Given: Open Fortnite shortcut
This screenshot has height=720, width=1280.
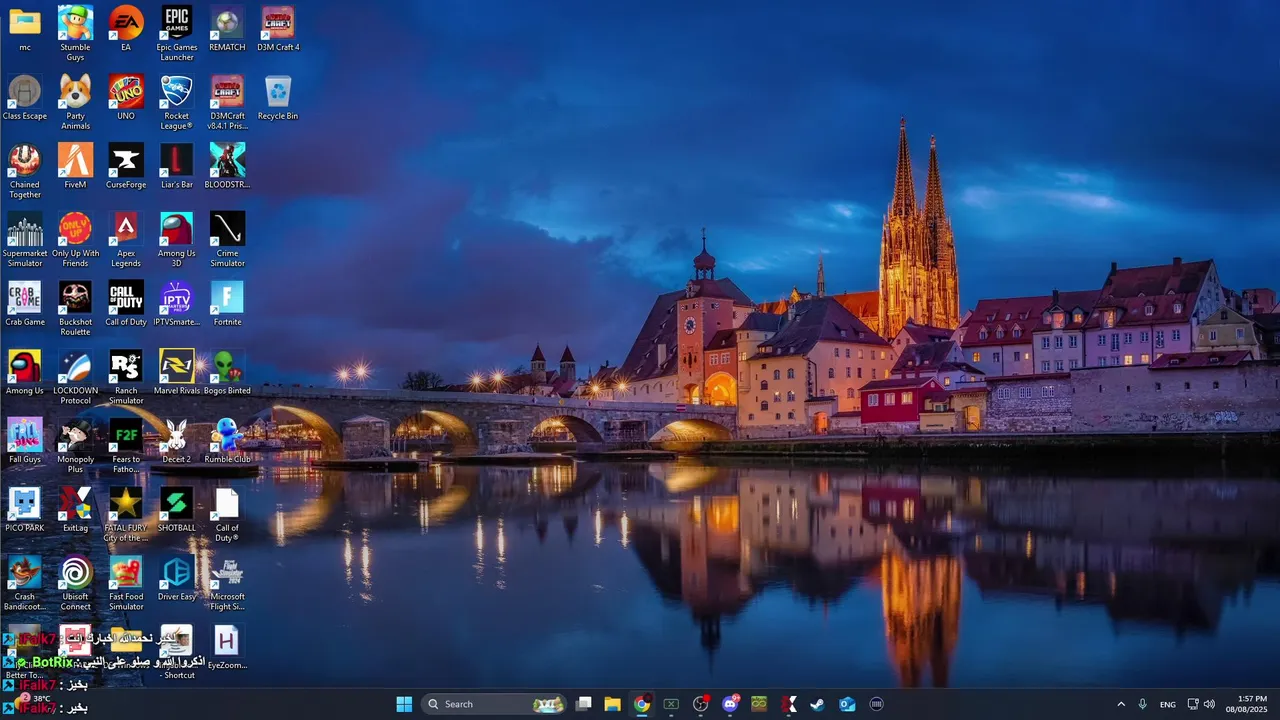Looking at the screenshot, I should (227, 304).
